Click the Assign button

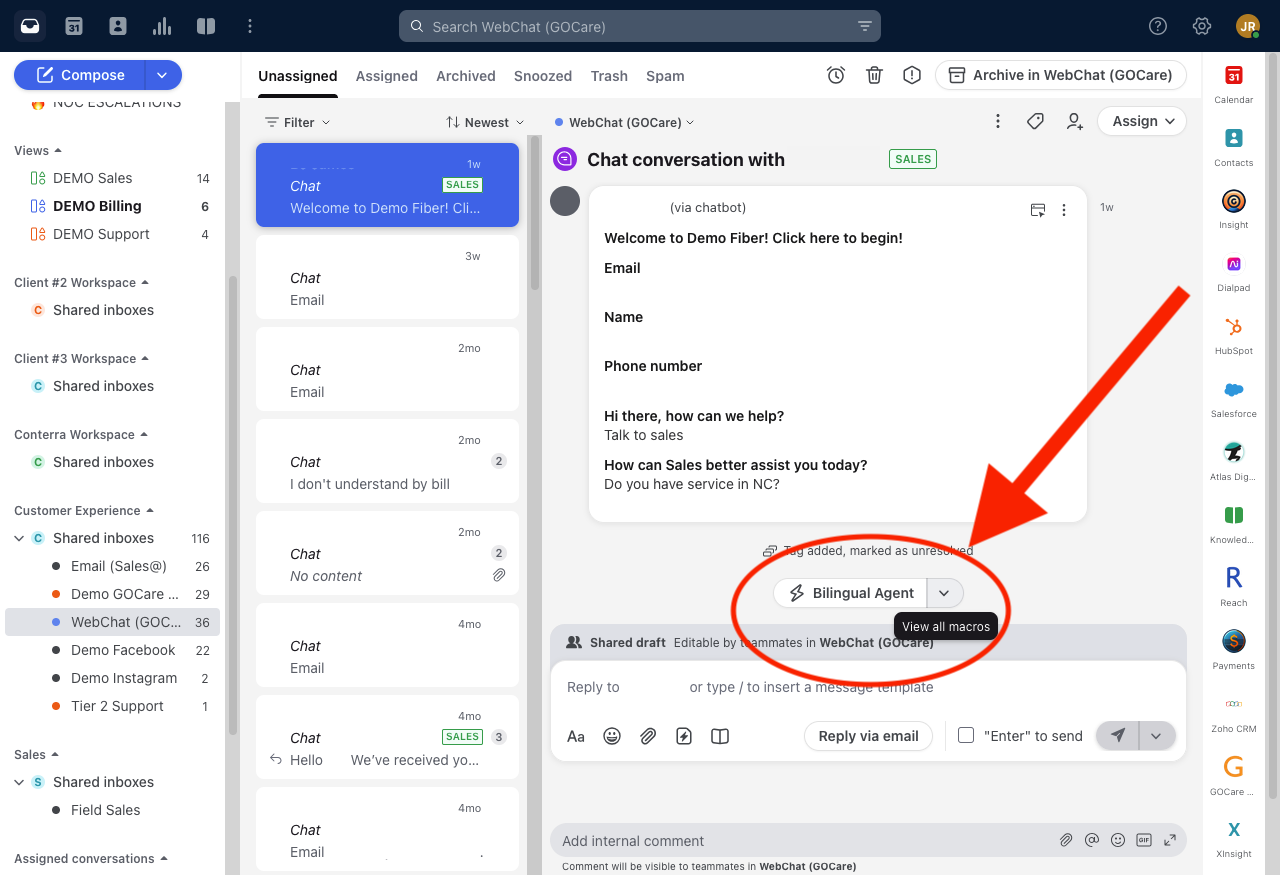(1142, 121)
